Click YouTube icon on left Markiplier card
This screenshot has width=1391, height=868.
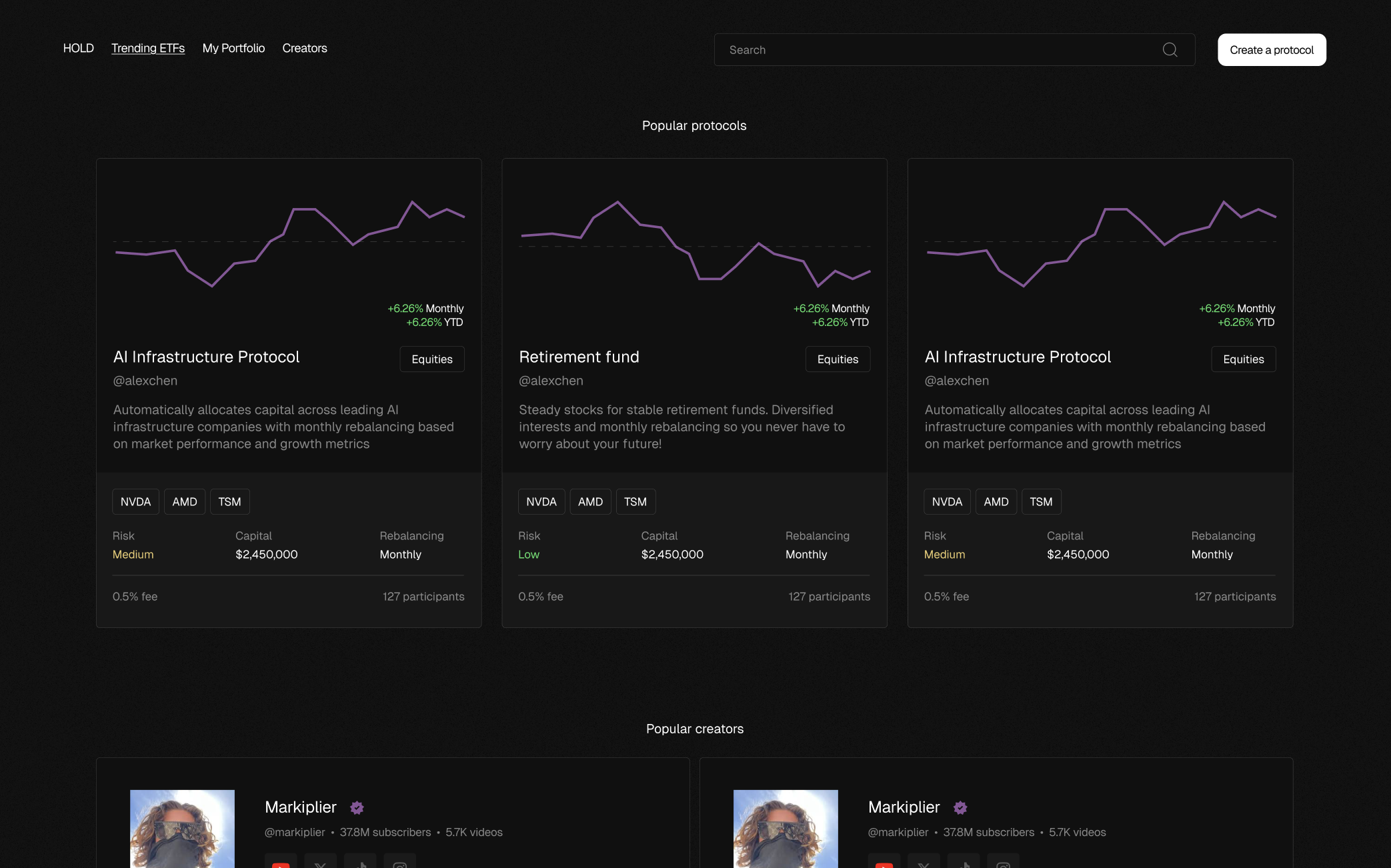click(281, 863)
